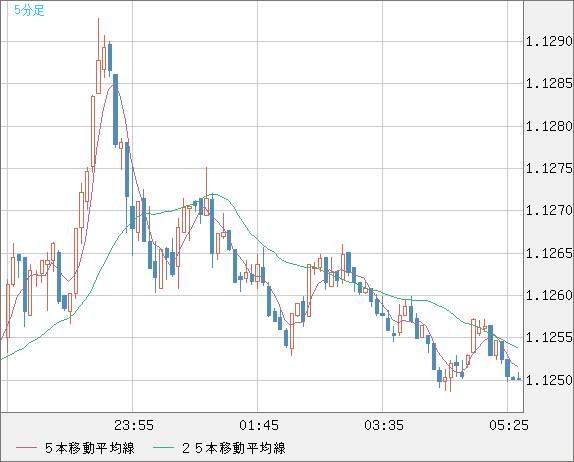
Task: Click the 1.1285 price axis label
Action: tap(549, 84)
